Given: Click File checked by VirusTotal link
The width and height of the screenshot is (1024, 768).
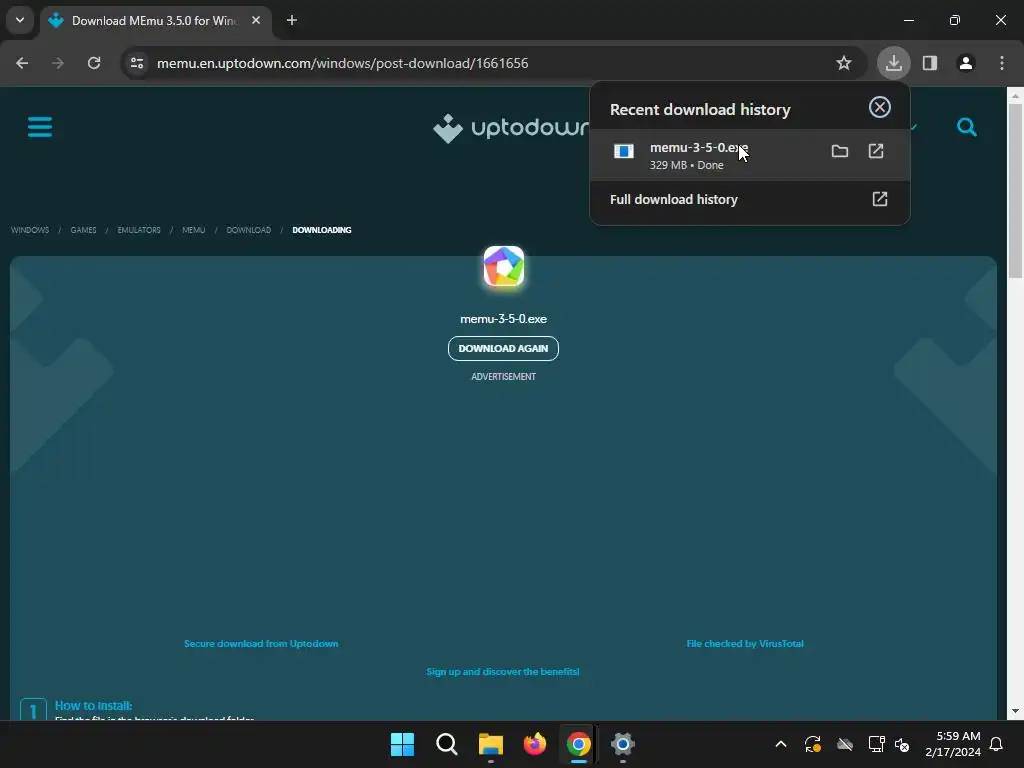Looking at the screenshot, I should click(x=744, y=644).
